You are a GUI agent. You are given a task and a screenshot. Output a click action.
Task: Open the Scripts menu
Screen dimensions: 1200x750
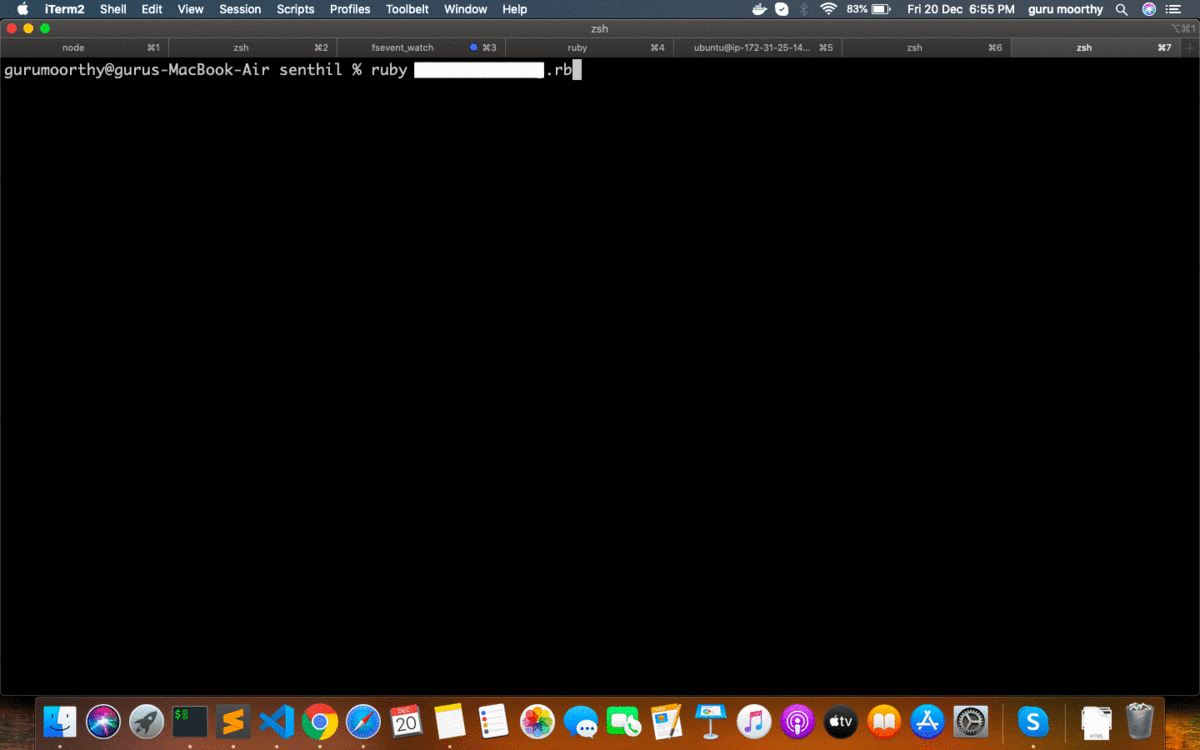tap(296, 9)
